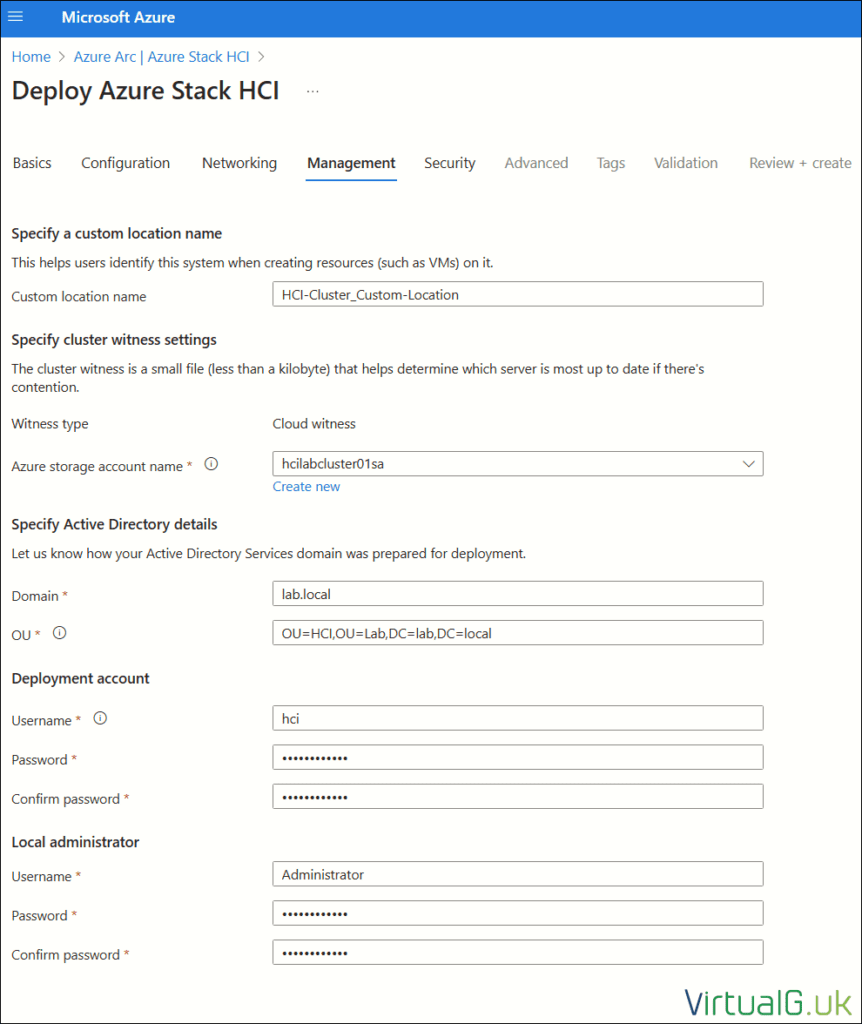Click the Specify Active Directory details heading
The height and width of the screenshot is (1024, 862).
[x=114, y=524]
